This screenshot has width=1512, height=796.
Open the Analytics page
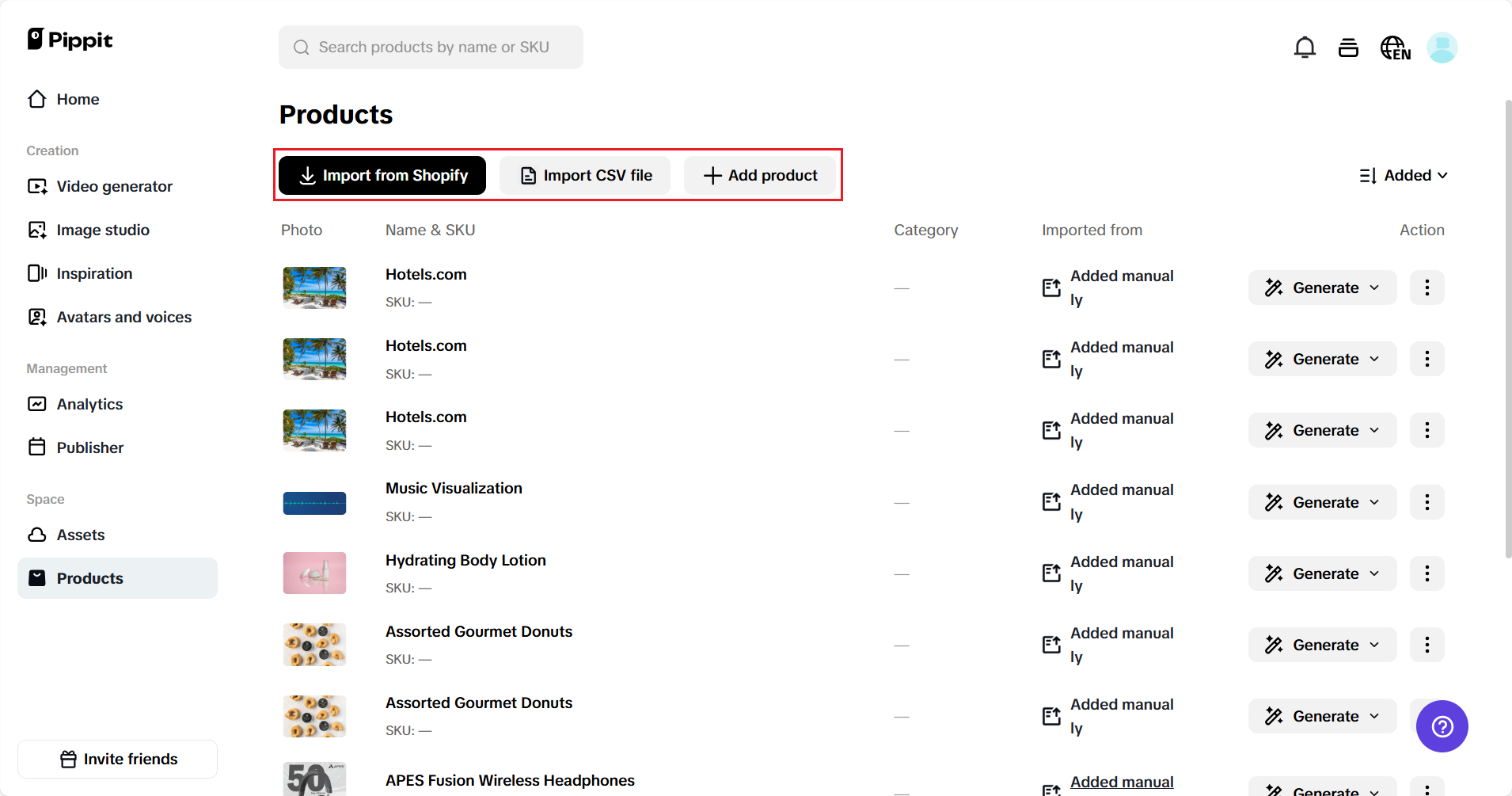pyautogui.click(x=89, y=404)
